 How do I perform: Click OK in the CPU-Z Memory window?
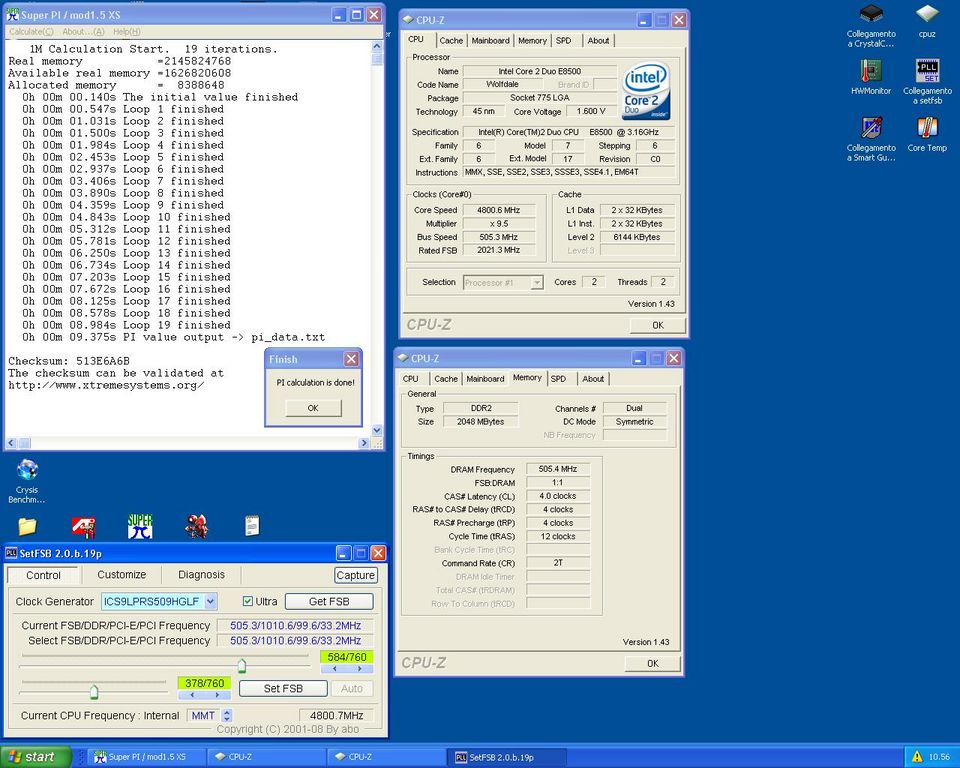tap(653, 663)
